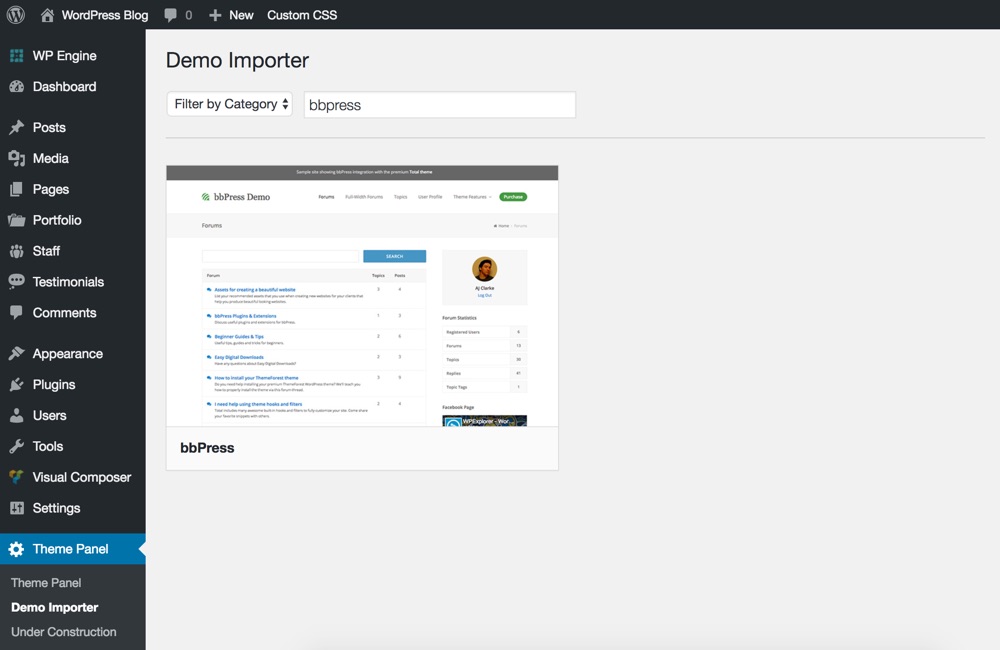Select the bbPress demo thumbnail
Screen dimensions: 1000x650
[362, 296]
